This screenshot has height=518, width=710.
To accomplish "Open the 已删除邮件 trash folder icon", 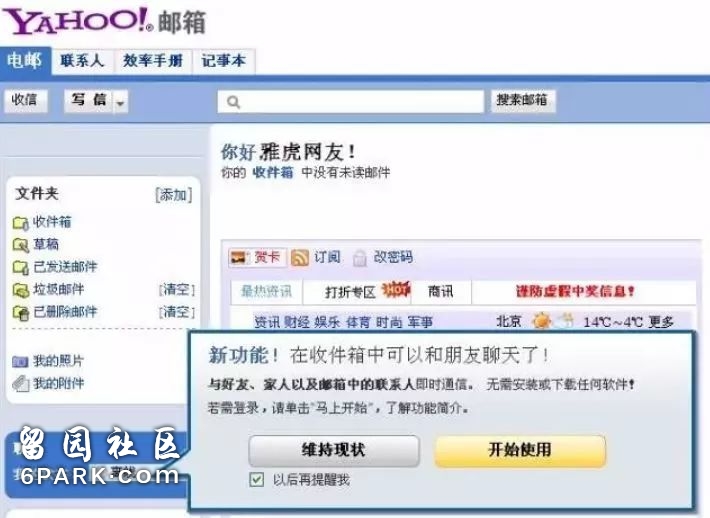I will coord(20,312).
